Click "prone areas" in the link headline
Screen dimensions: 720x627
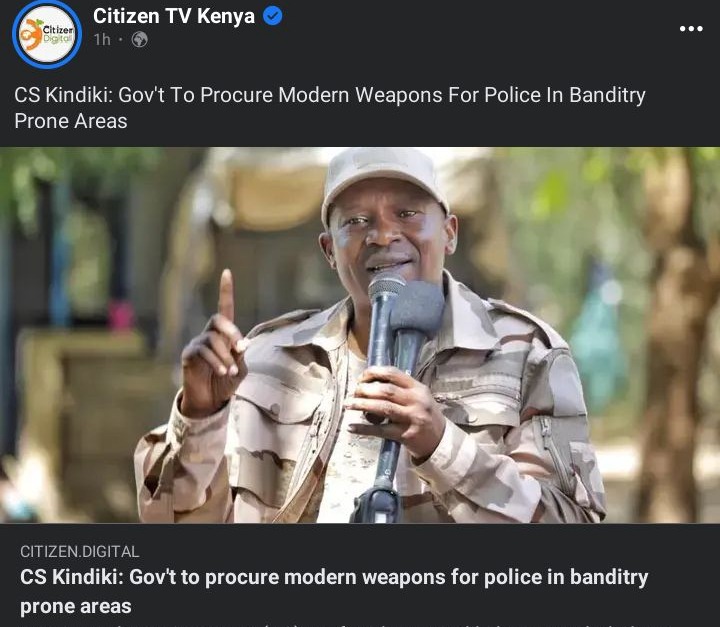click(x=76, y=606)
